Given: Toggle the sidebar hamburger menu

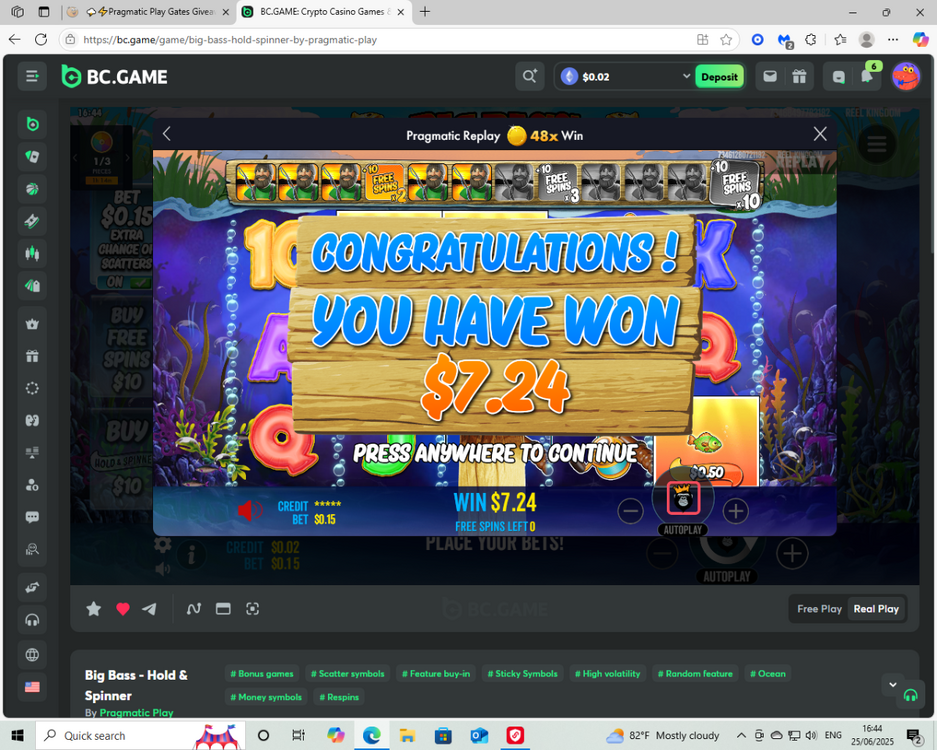Looking at the screenshot, I should coord(32,77).
